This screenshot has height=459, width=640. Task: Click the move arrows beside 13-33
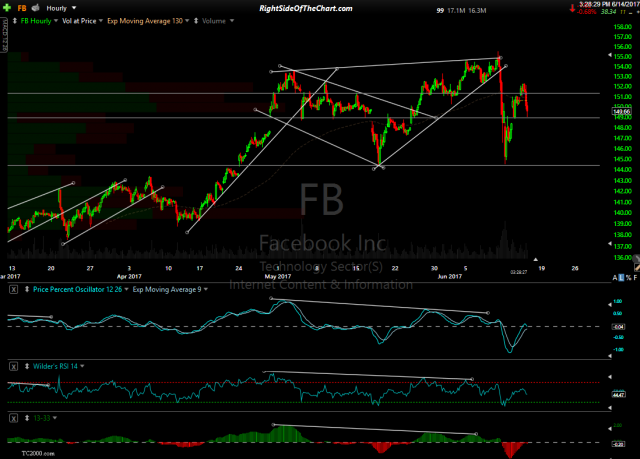point(27,418)
